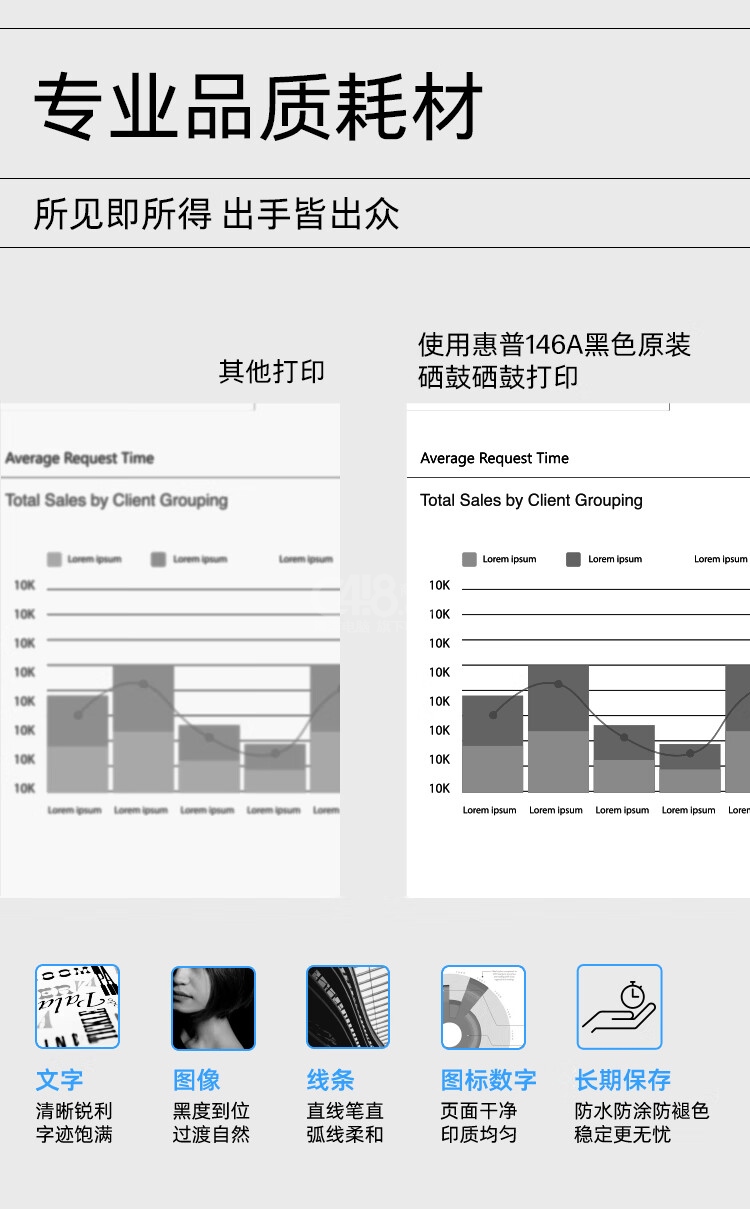Select the blue 图像 label
750x1209 pixels.
196,1080
